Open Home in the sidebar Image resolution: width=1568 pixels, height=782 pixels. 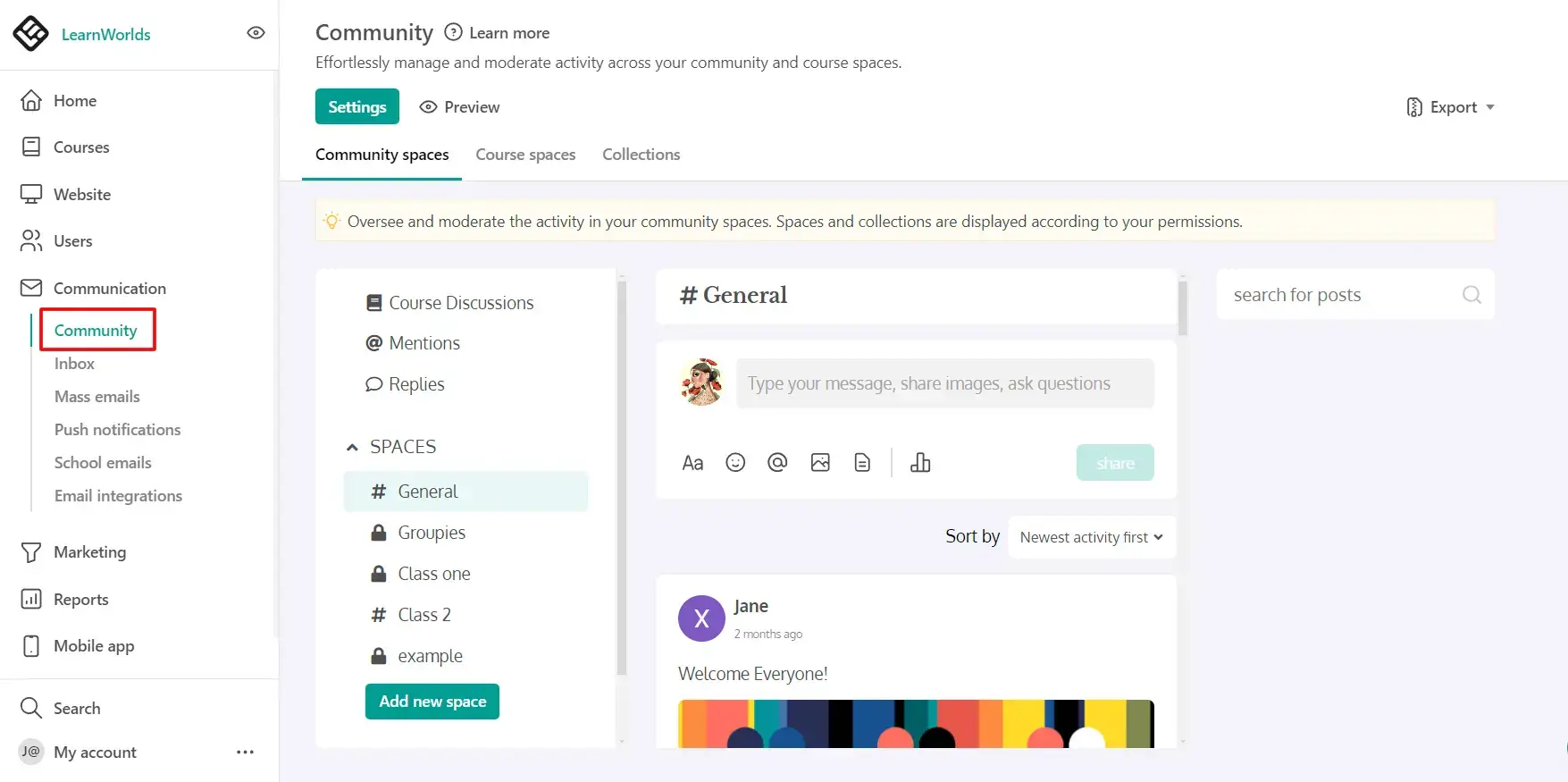click(75, 101)
